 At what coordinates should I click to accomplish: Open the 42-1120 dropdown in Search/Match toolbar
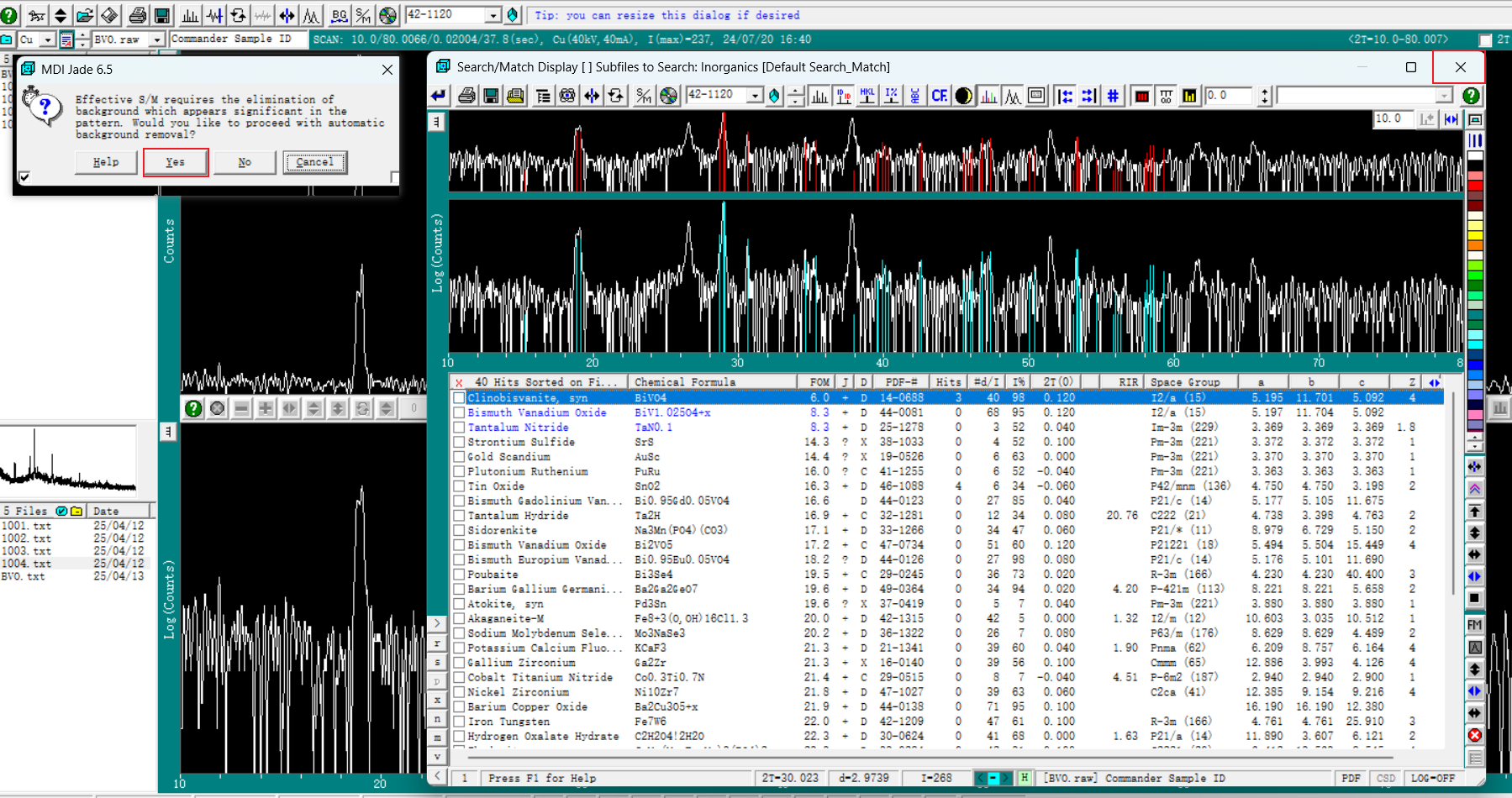point(755,96)
